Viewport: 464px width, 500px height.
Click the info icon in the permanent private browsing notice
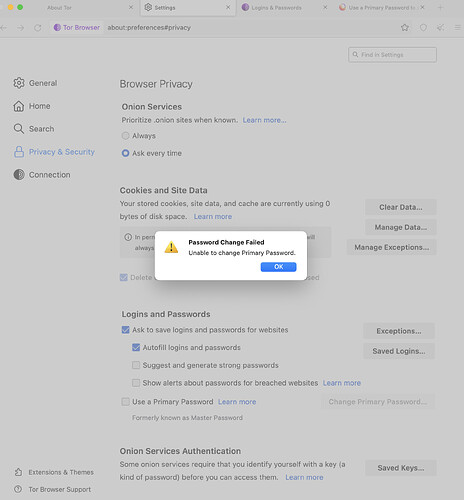[128, 237]
